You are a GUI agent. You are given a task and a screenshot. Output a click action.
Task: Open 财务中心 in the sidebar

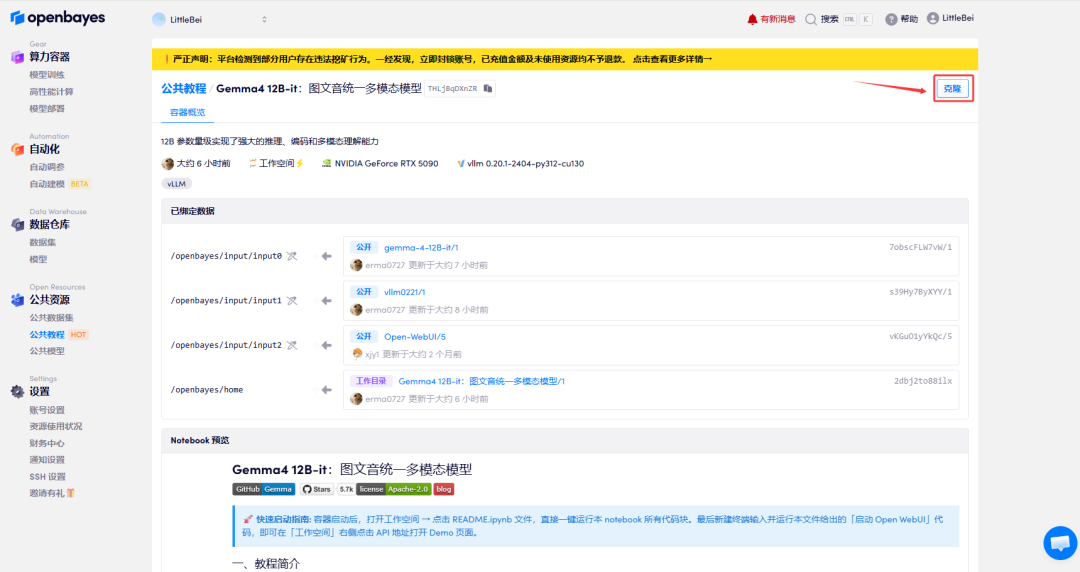47,443
